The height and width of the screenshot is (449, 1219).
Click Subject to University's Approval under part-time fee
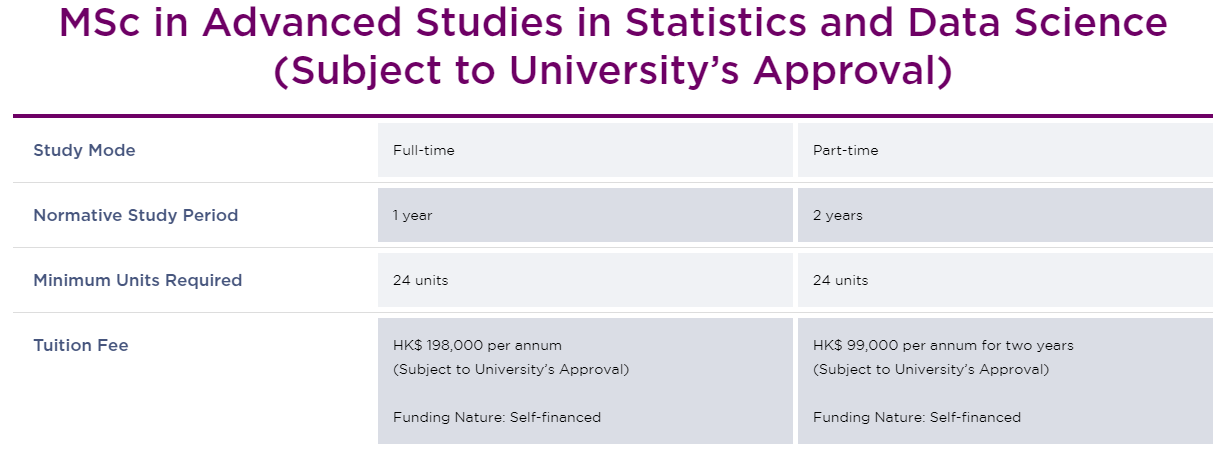point(931,369)
